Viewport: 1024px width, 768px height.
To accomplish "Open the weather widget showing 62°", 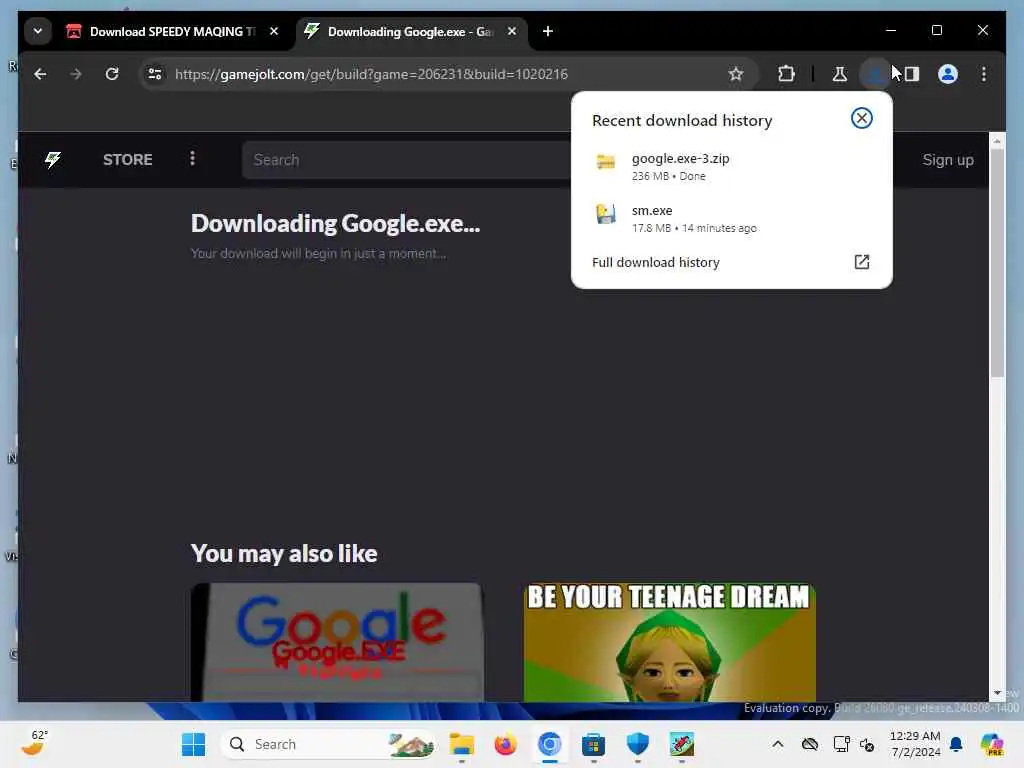I will [x=34, y=743].
